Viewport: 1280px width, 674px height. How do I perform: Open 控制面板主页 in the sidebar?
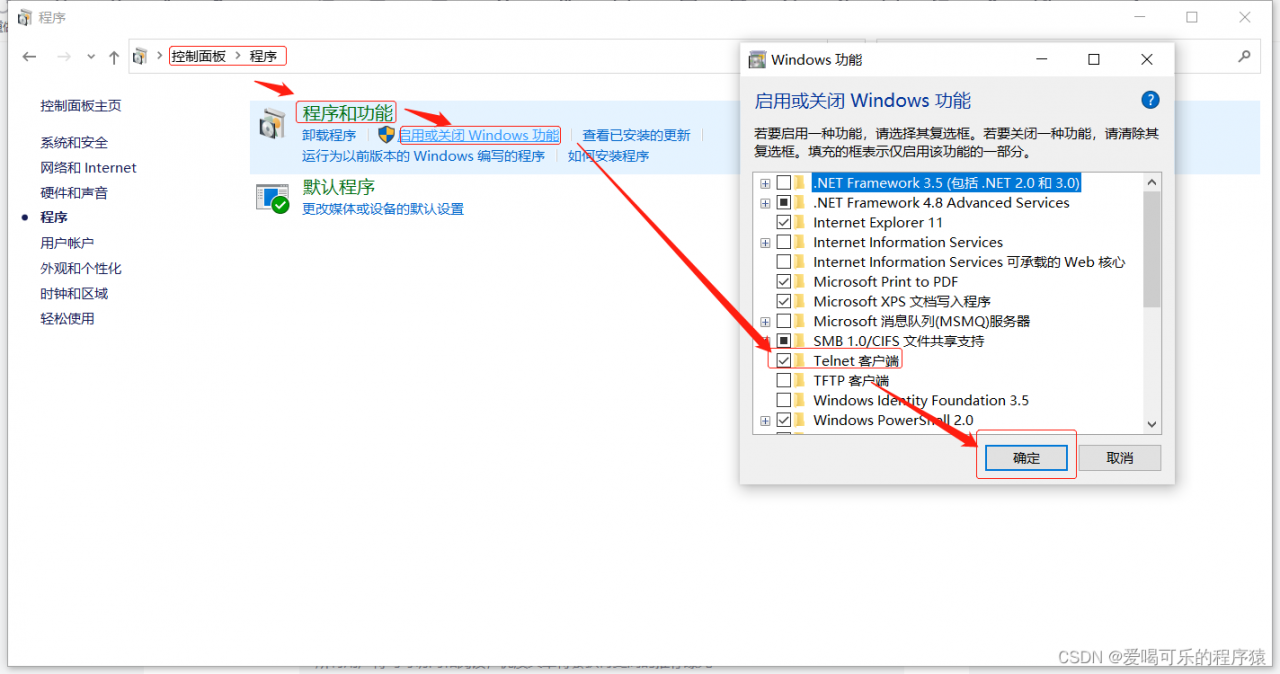point(81,106)
